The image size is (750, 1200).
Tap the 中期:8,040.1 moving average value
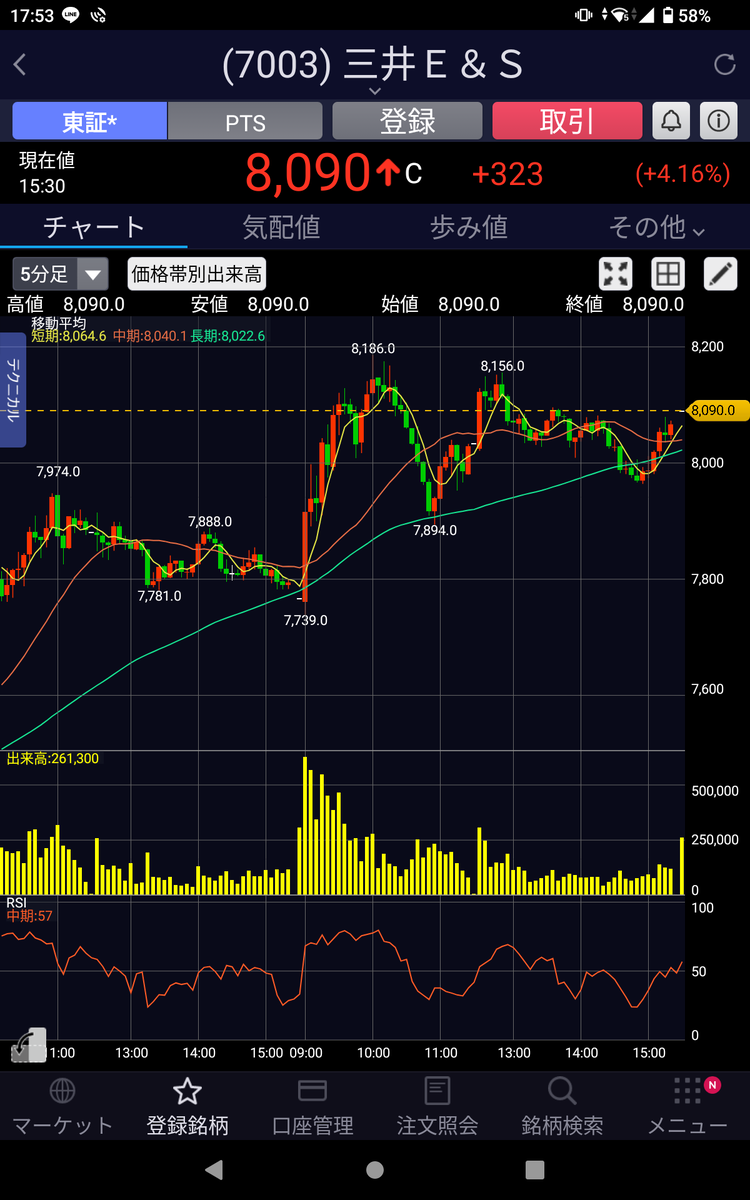pos(149,336)
